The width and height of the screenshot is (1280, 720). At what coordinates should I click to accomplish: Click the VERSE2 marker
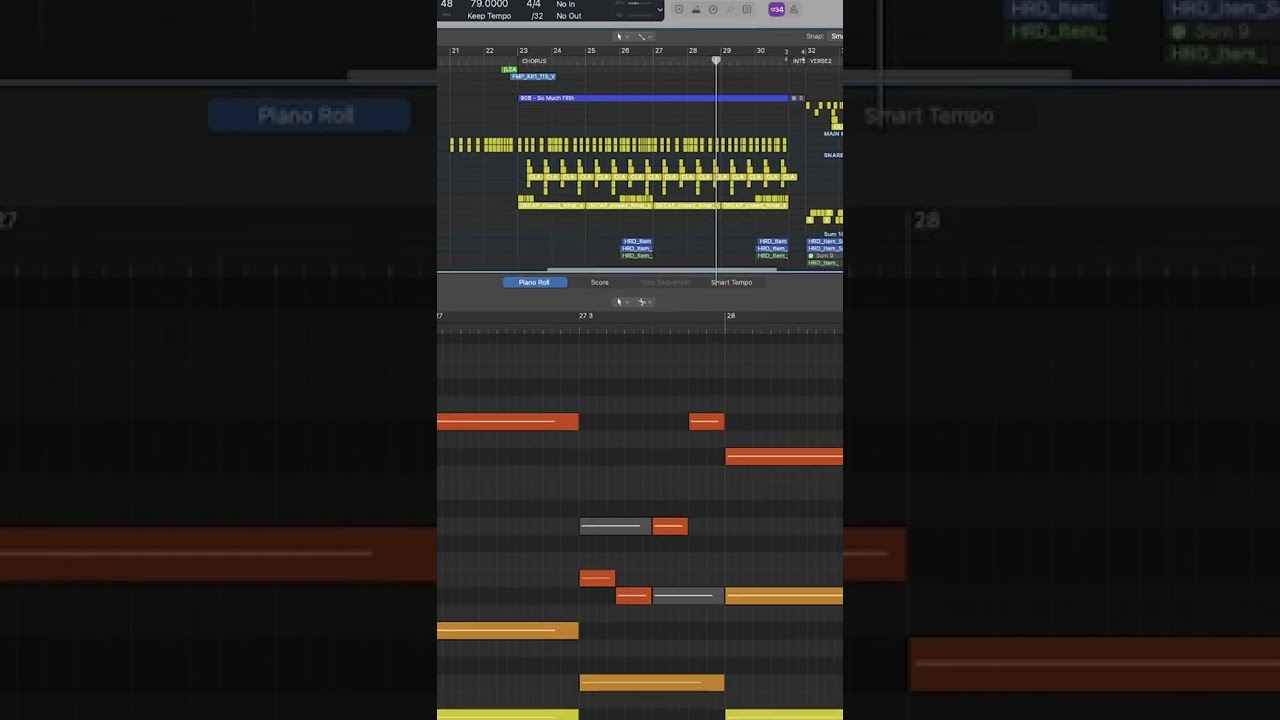(820, 61)
